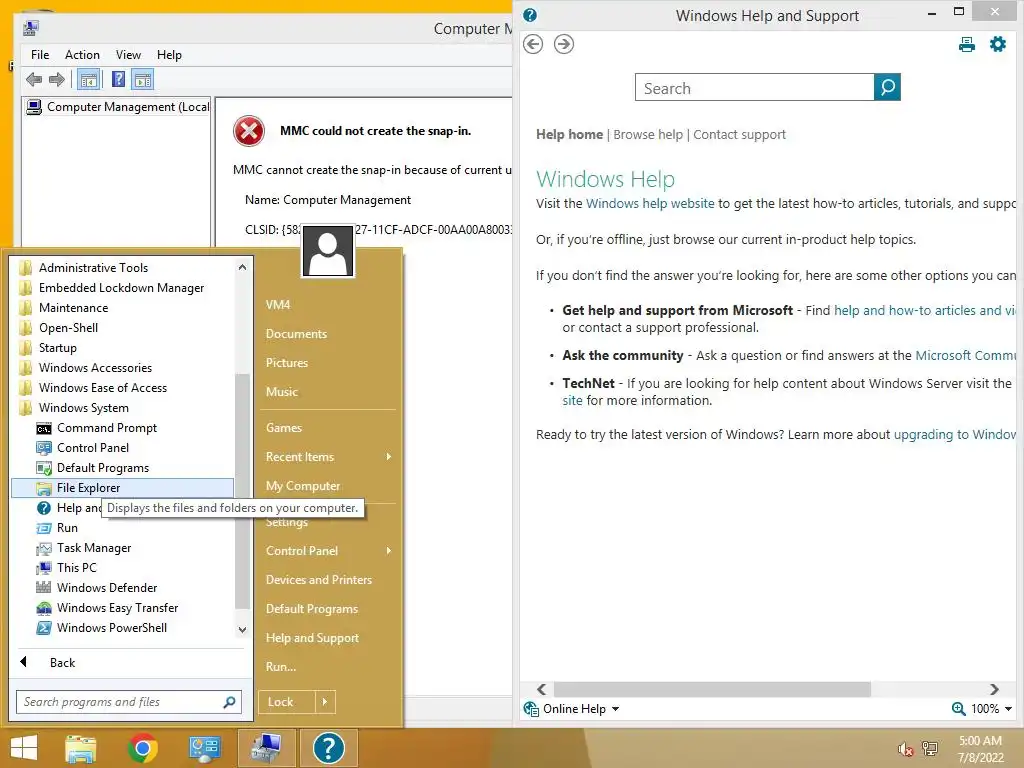Open Help home link
The image size is (1024, 768).
[x=569, y=135]
